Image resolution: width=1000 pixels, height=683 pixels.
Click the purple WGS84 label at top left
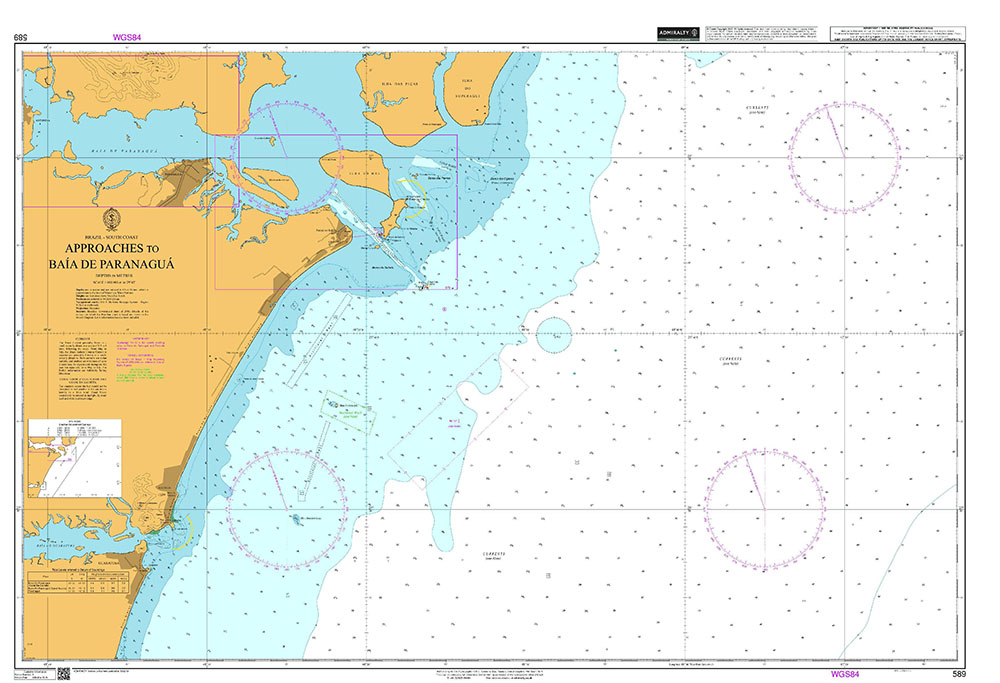[126, 37]
